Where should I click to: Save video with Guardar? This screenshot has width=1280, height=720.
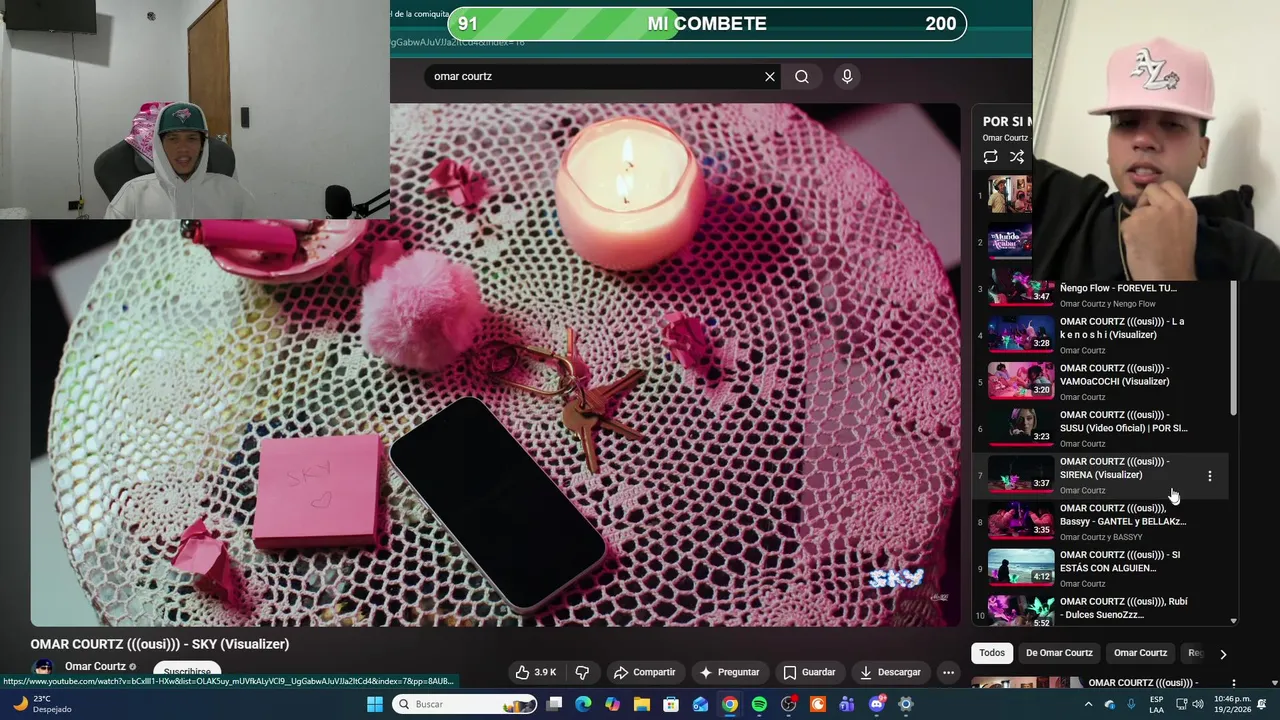(x=809, y=672)
